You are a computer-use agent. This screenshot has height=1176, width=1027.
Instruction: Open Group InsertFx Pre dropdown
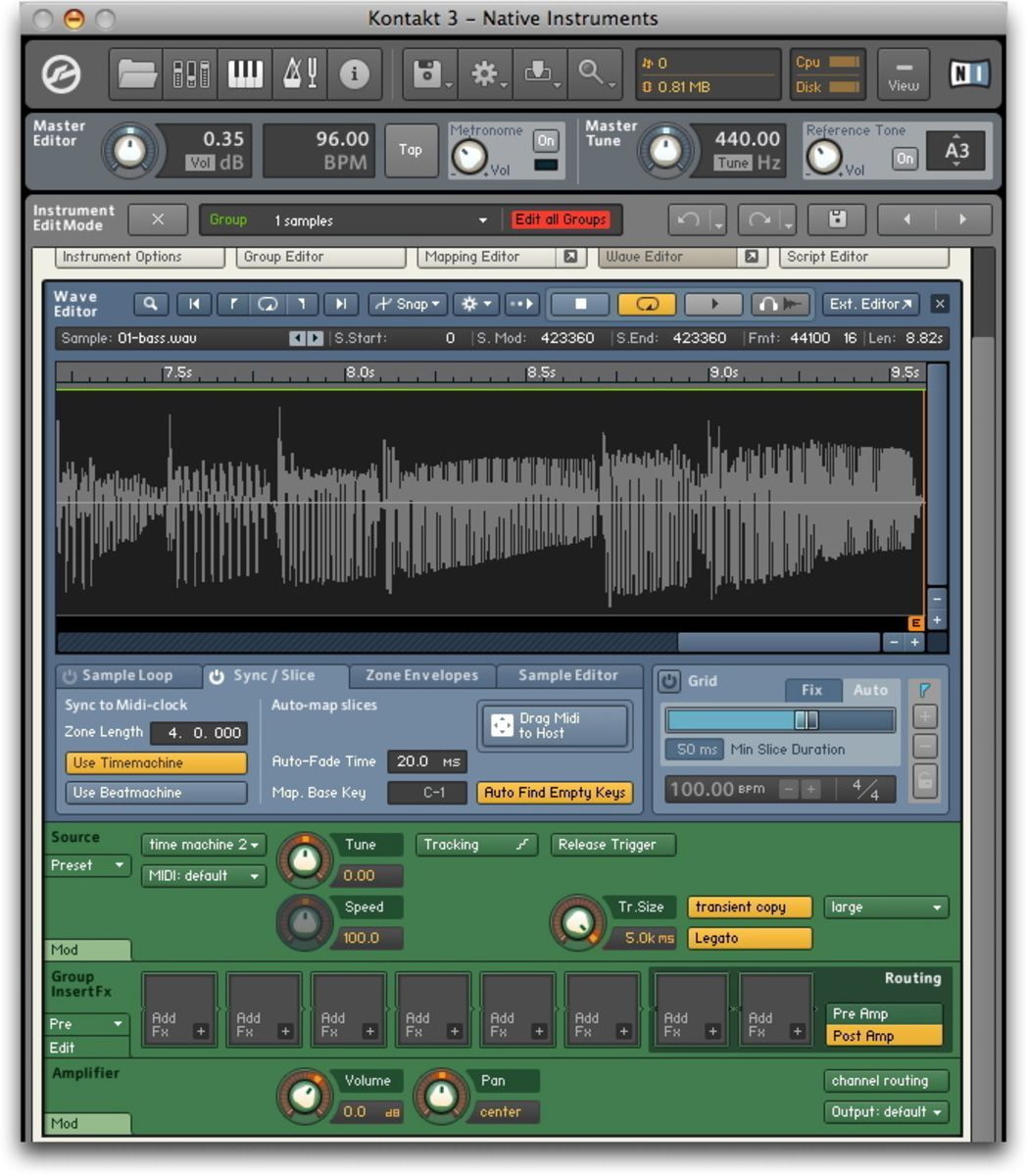tap(89, 1023)
